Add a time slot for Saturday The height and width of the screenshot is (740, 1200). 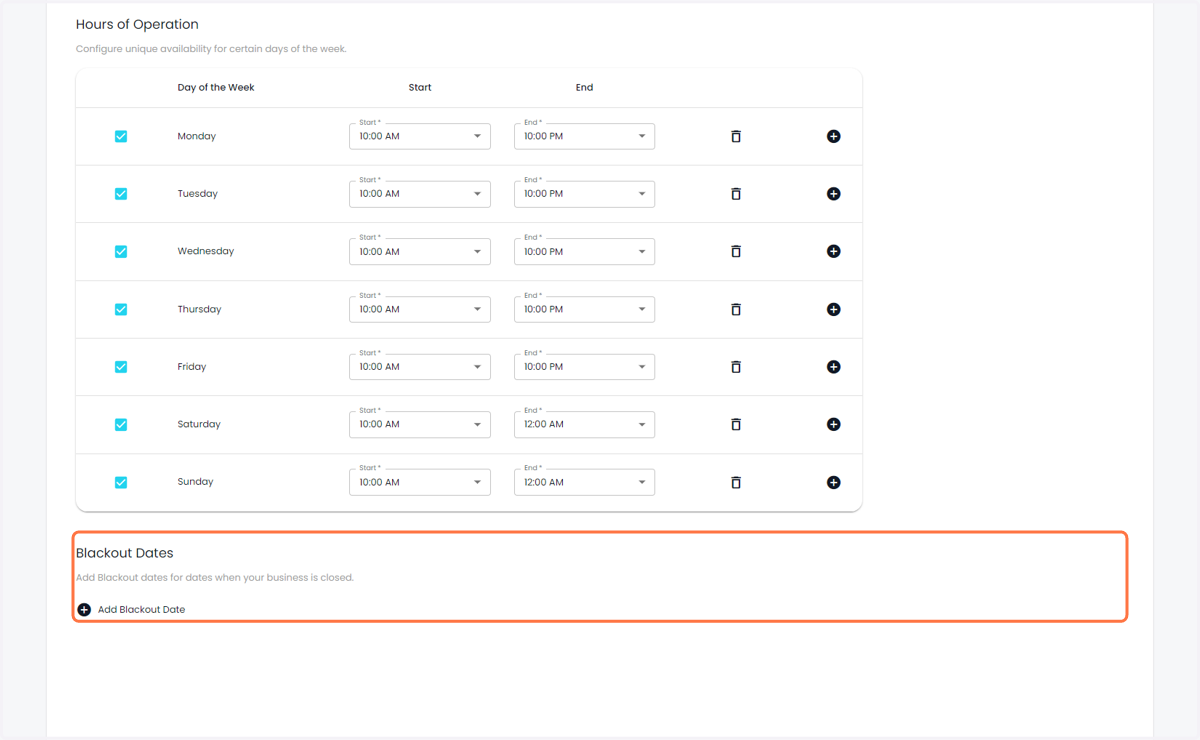[833, 424]
